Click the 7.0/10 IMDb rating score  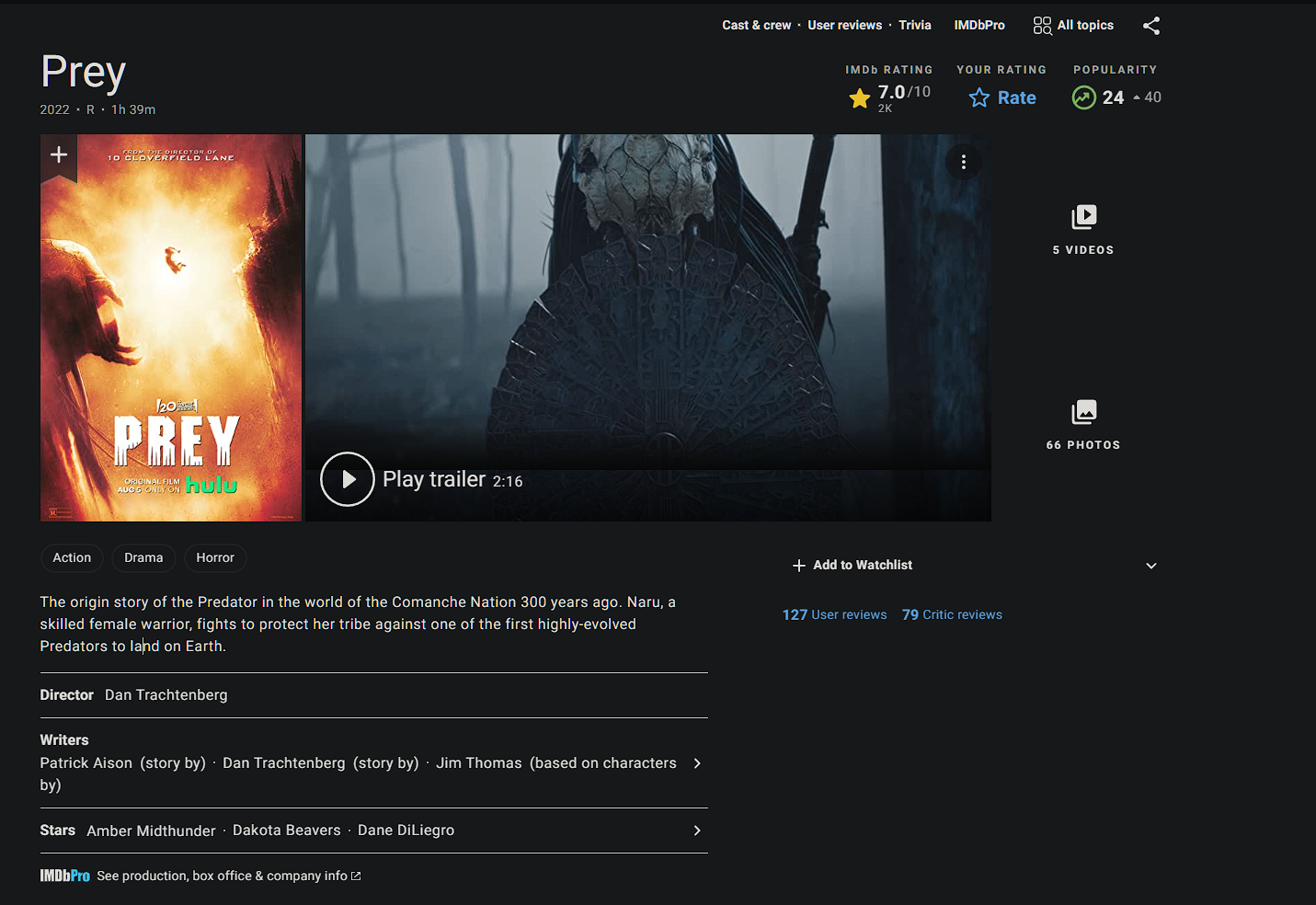pos(904,92)
